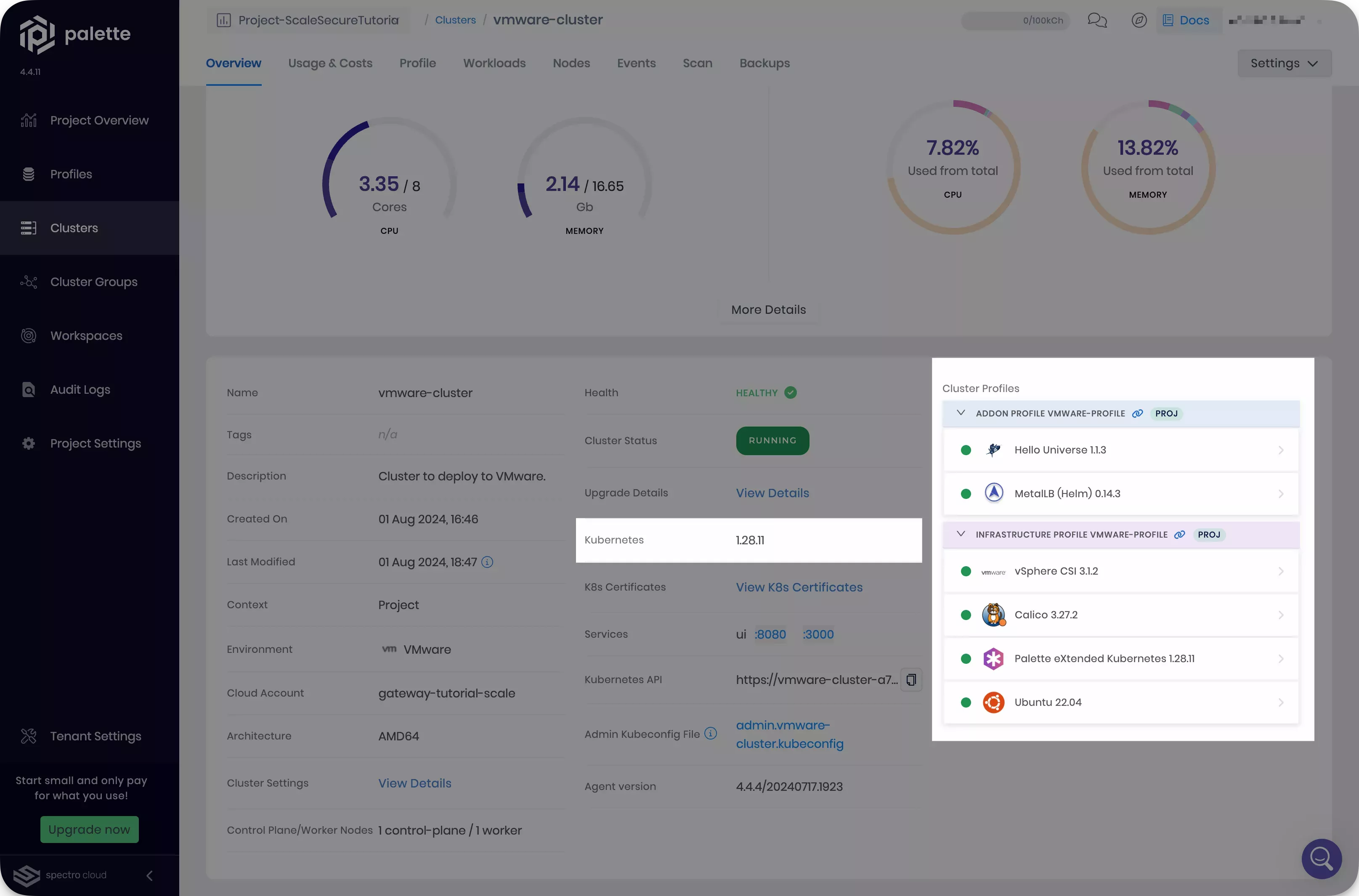Switch to the Scan tab
1359x896 pixels.
698,63
